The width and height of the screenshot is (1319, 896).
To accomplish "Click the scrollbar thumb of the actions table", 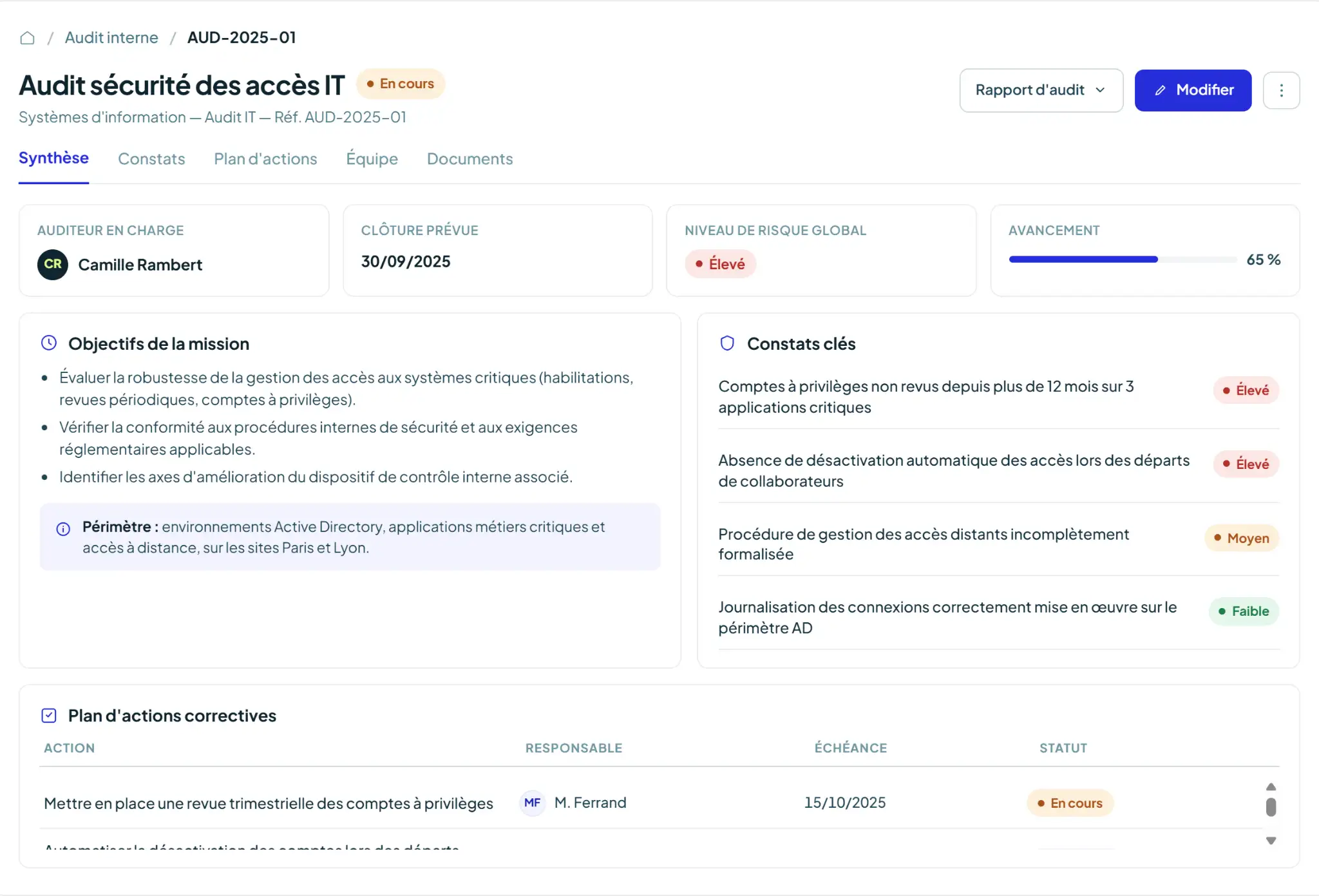I will (x=1271, y=807).
